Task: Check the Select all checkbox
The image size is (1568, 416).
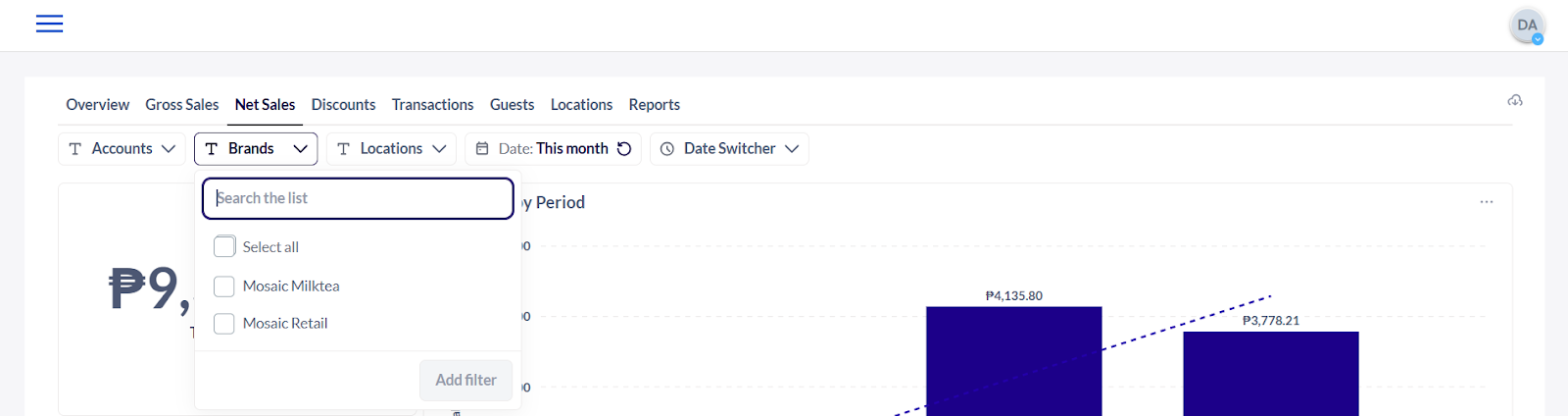Action: click(224, 247)
